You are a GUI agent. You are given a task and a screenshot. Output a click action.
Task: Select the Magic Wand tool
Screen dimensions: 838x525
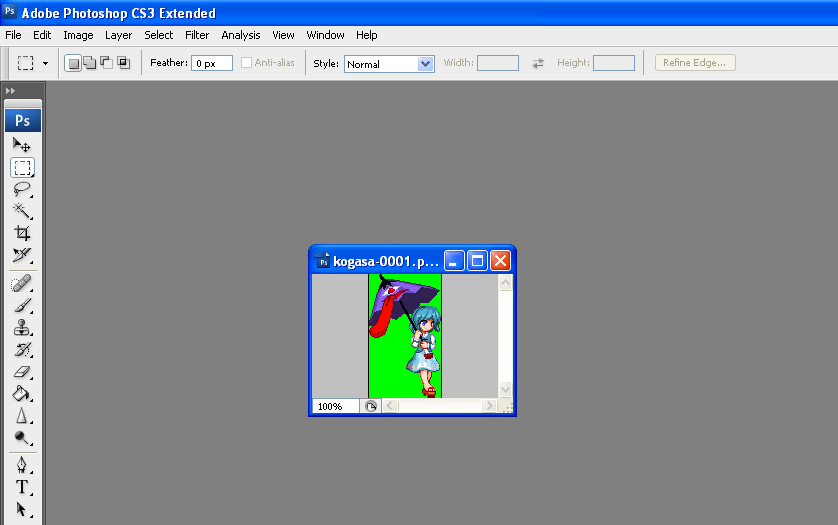point(22,211)
